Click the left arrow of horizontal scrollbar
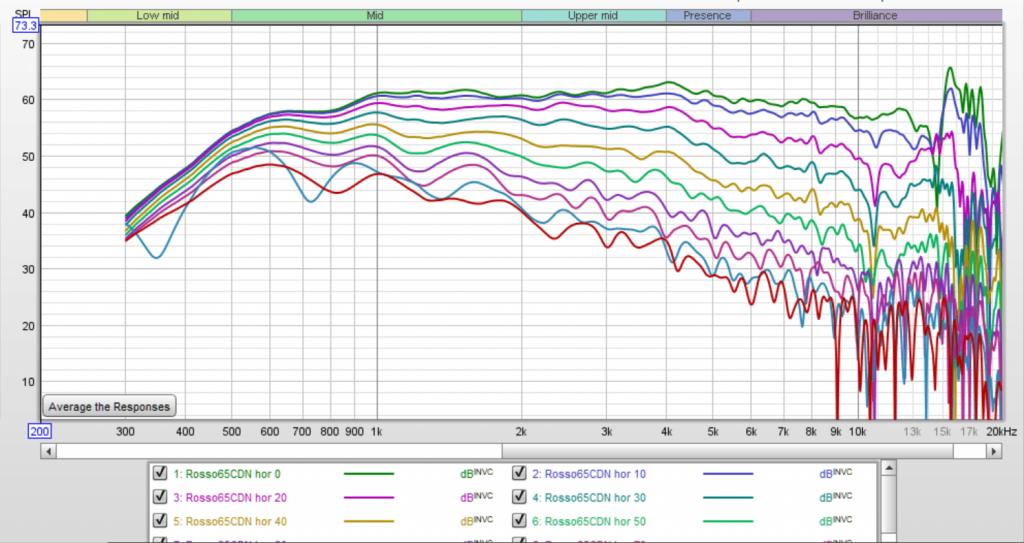Screen dimensions: 1024x543 click(48, 451)
